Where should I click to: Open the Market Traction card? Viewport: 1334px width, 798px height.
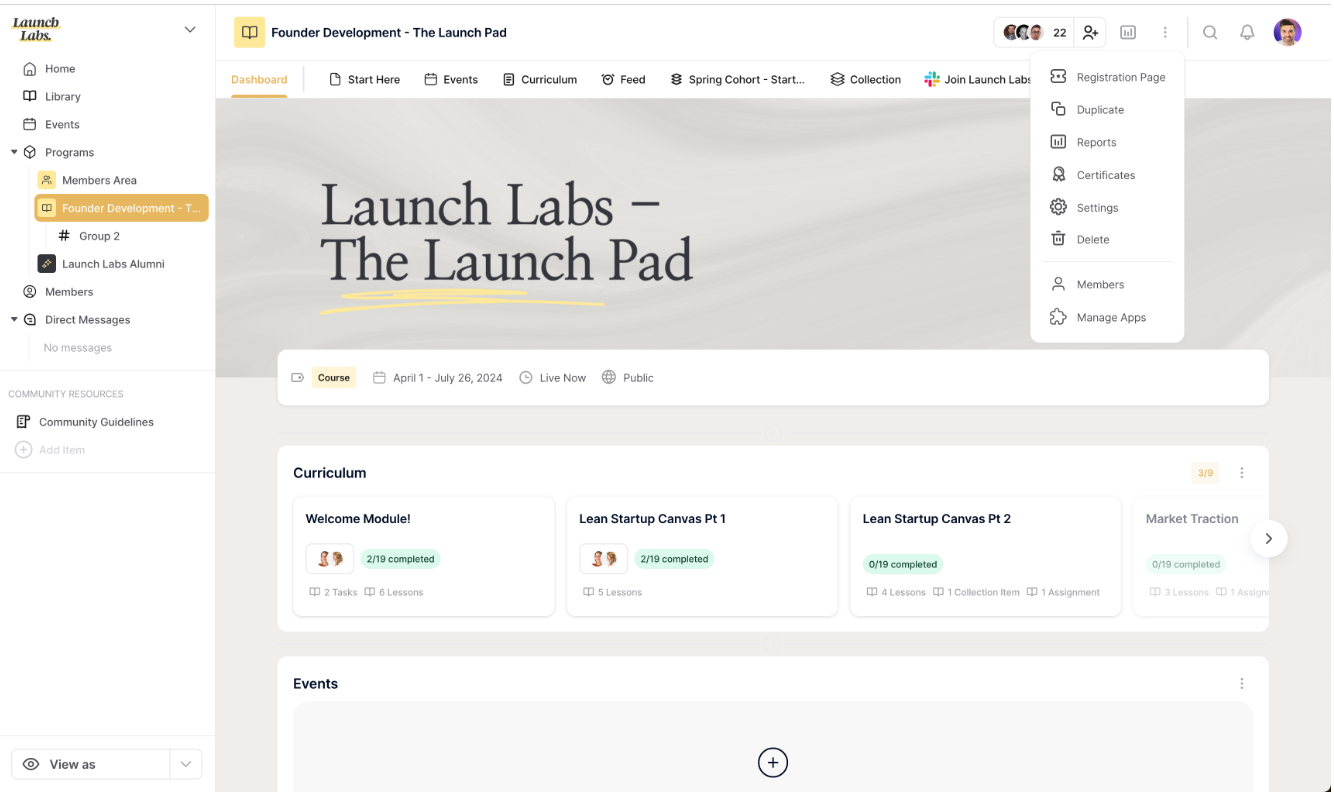pos(1200,556)
